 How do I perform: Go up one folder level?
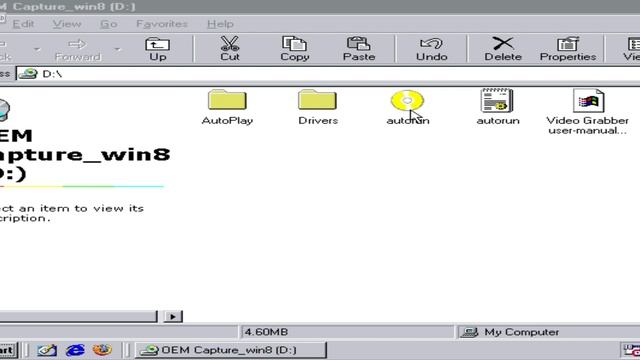[158, 49]
